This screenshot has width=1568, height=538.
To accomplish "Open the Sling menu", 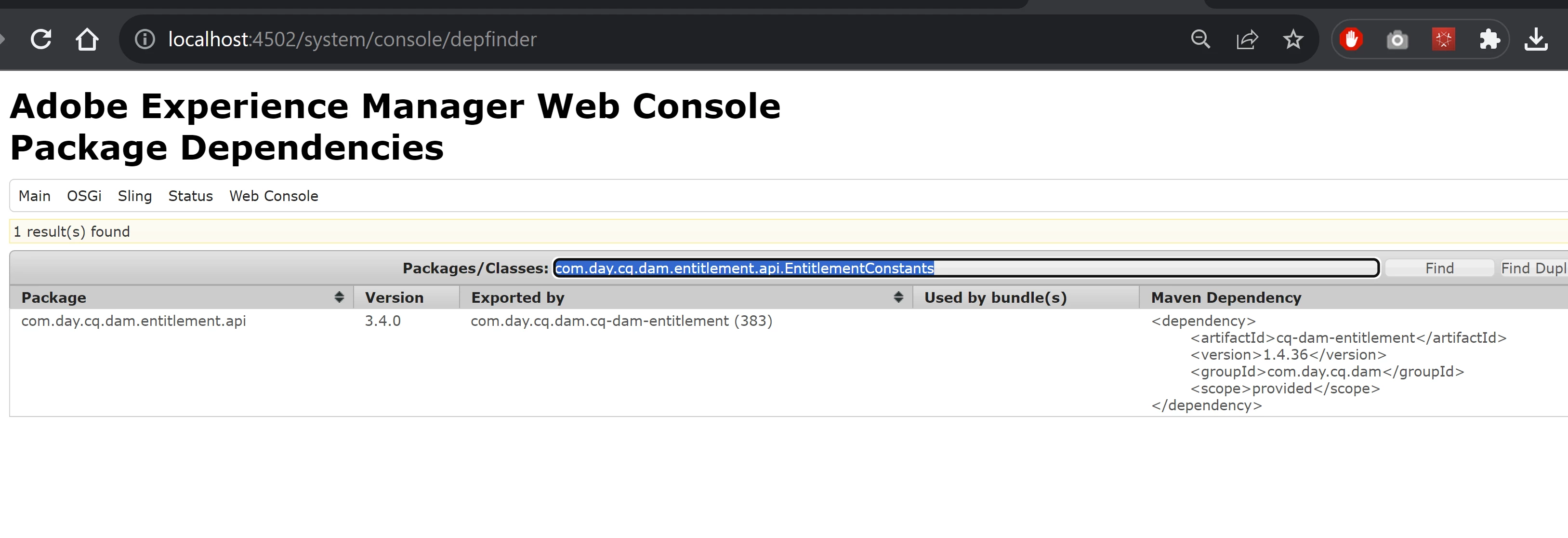I will (x=134, y=196).
